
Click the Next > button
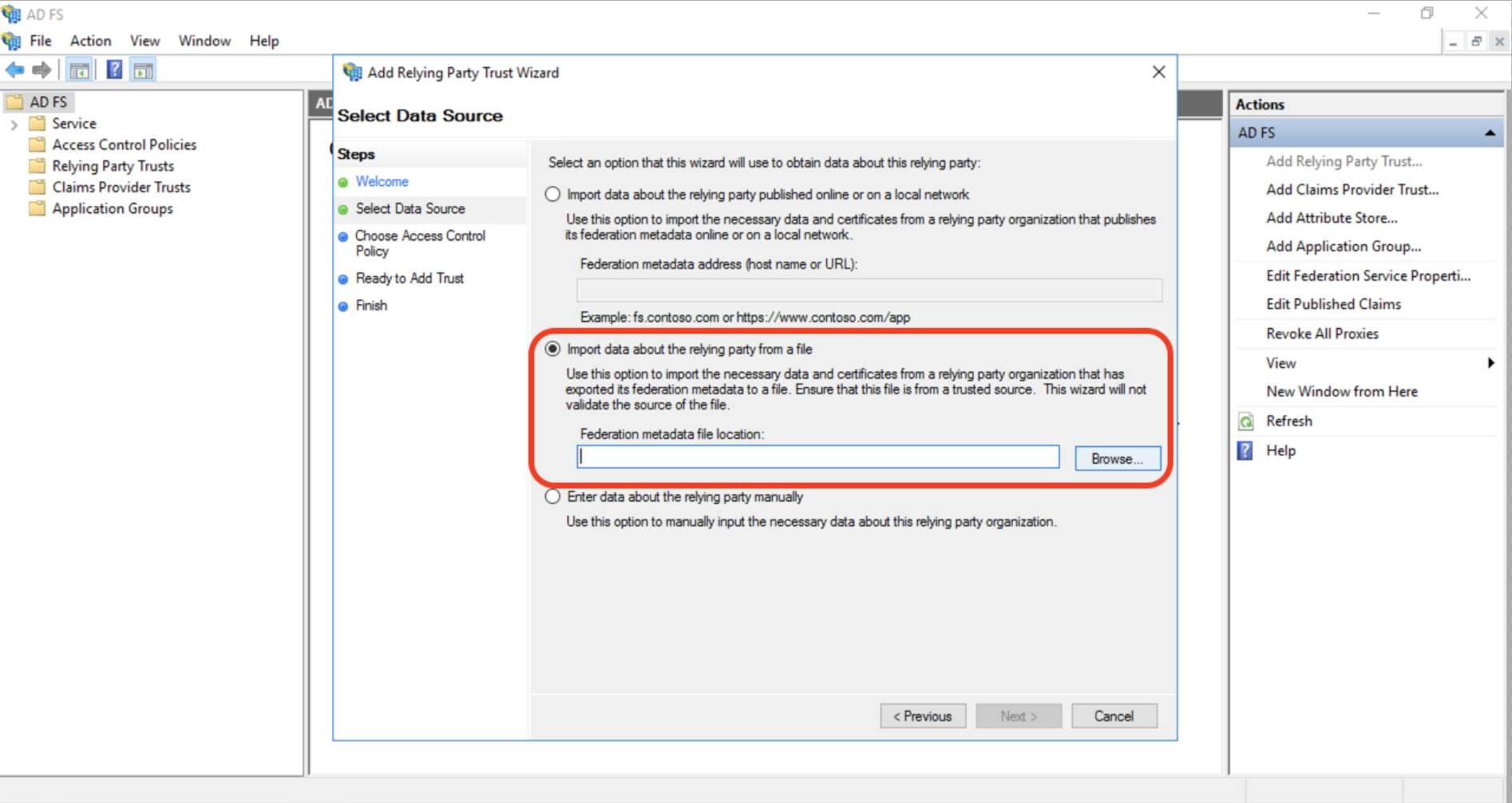pos(1019,716)
